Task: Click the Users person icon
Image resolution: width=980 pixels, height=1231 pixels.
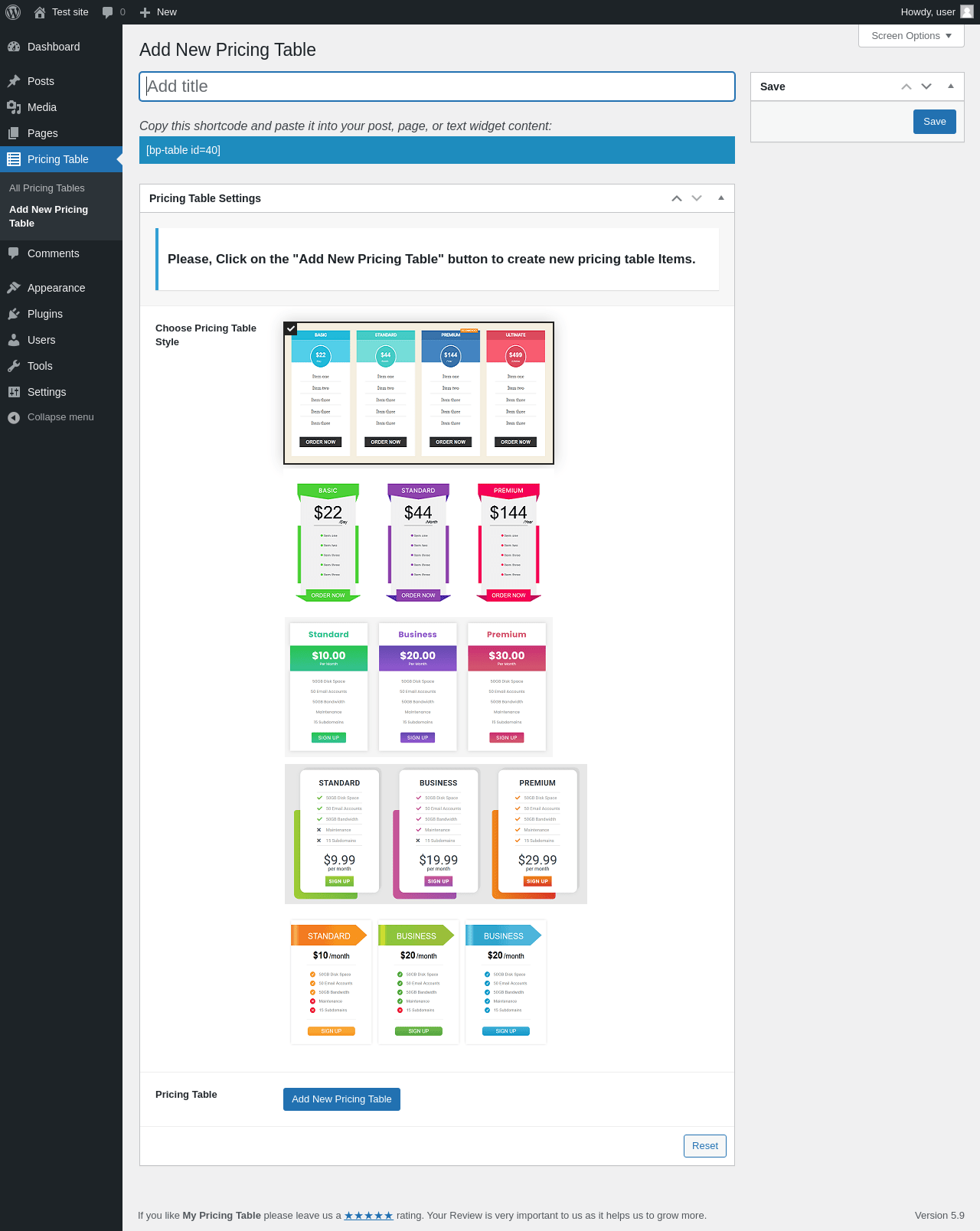Action: (x=14, y=340)
